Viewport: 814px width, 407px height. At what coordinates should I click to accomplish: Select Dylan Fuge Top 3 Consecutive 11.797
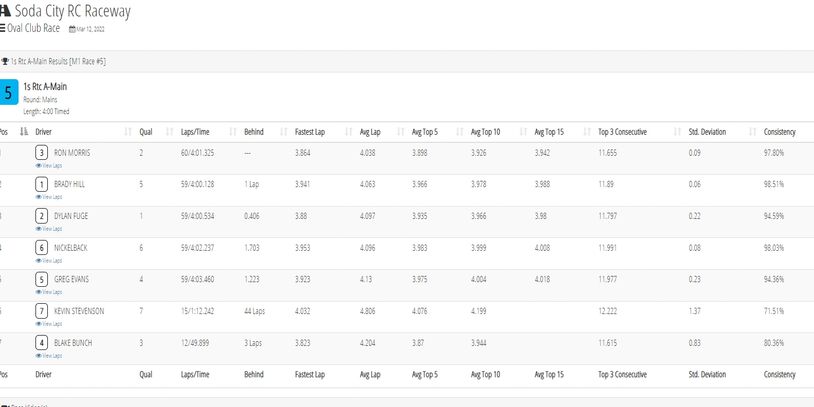tap(608, 216)
